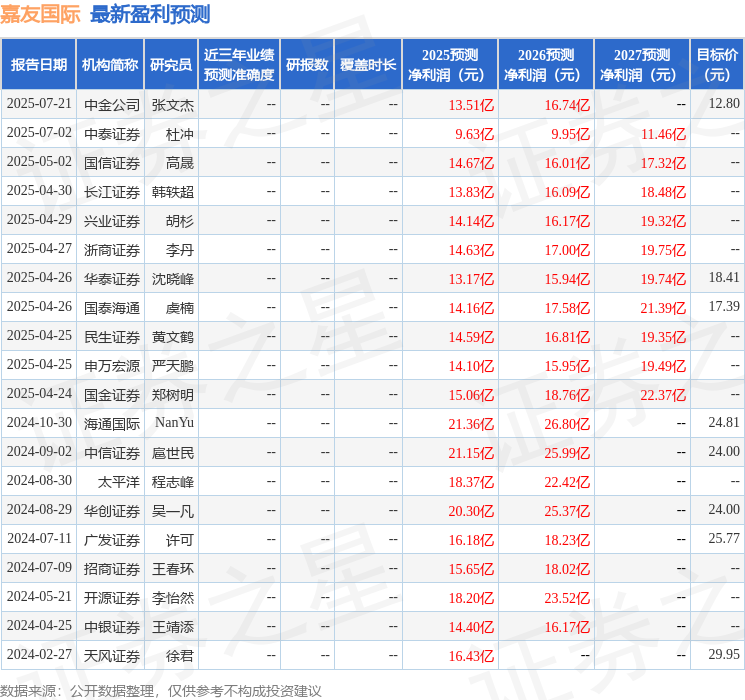Select analyst 张文杰
The width and height of the screenshot is (745, 700).
[172, 105]
